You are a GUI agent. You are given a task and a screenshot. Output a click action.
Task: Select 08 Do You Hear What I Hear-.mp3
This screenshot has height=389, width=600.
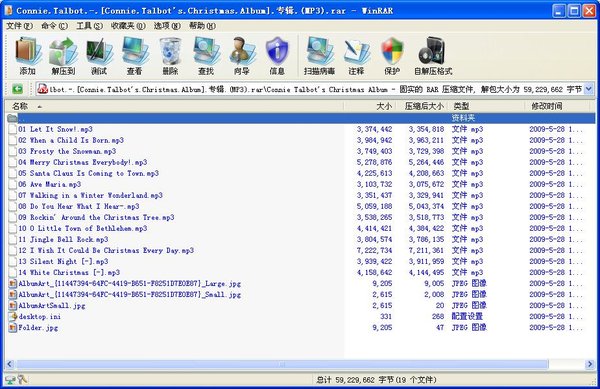coord(79,207)
